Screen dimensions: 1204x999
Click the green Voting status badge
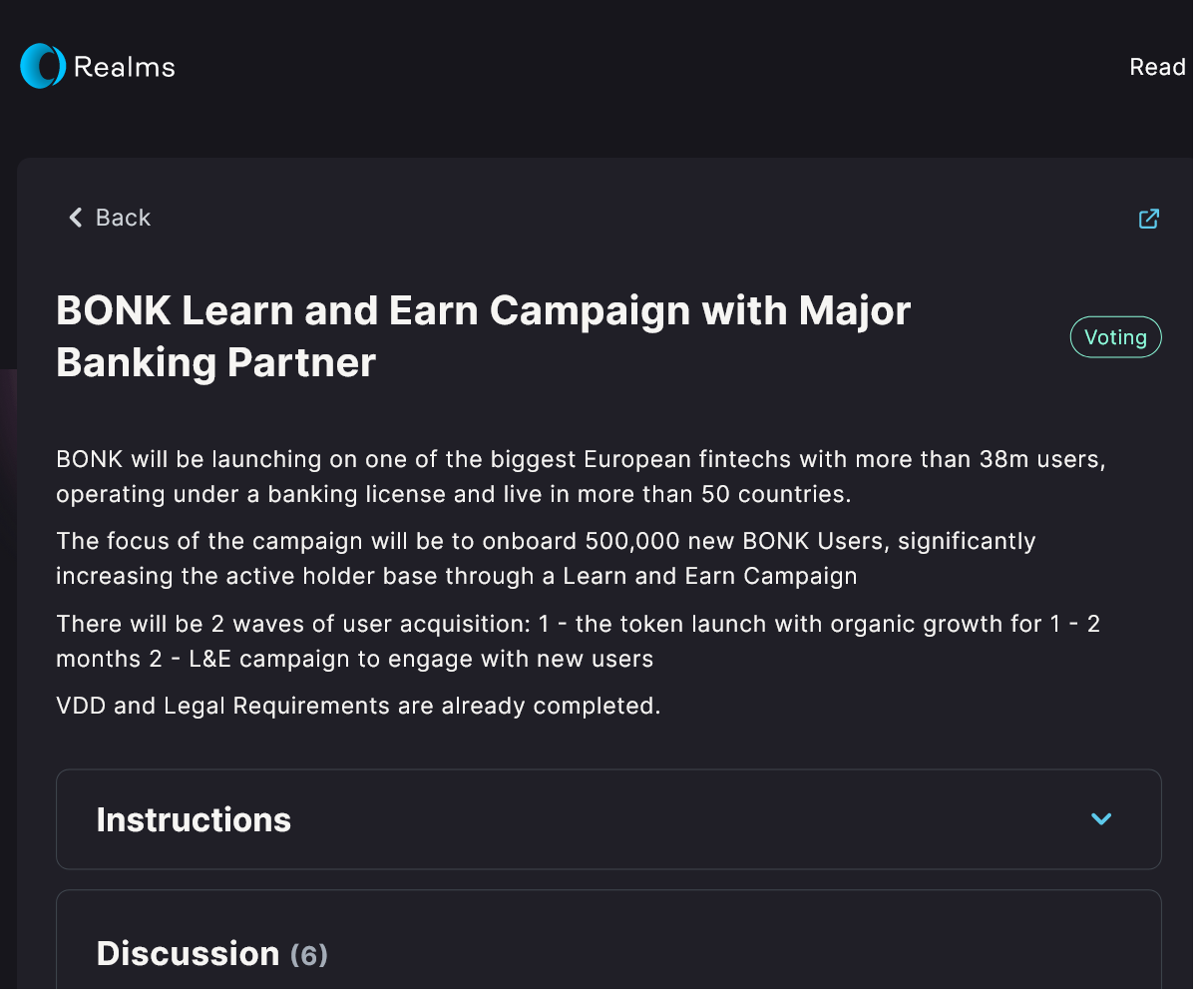[x=1115, y=337]
